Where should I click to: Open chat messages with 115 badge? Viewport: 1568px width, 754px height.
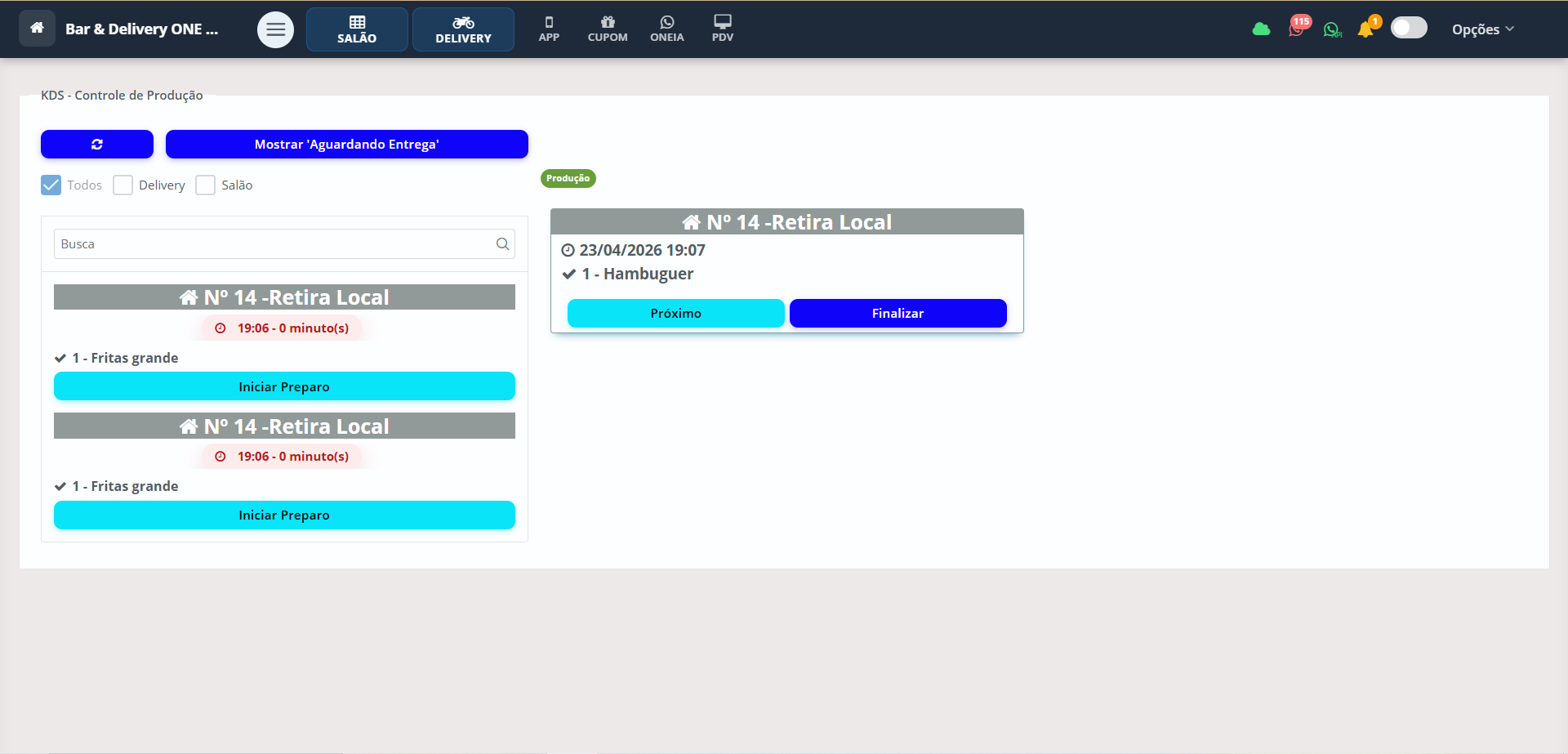[1297, 29]
